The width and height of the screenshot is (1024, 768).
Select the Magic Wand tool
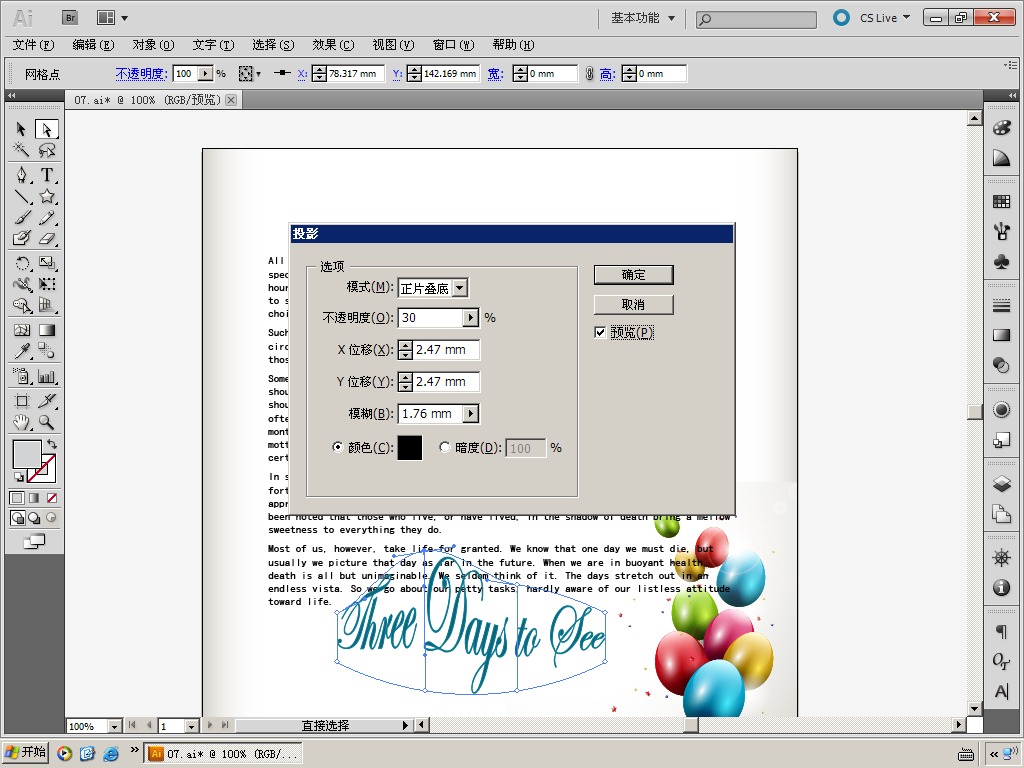(x=21, y=150)
